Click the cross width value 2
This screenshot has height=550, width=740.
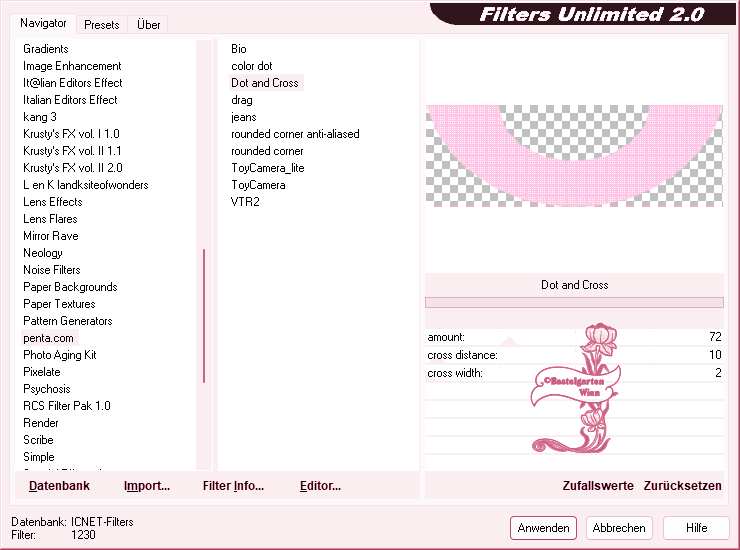(718, 373)
